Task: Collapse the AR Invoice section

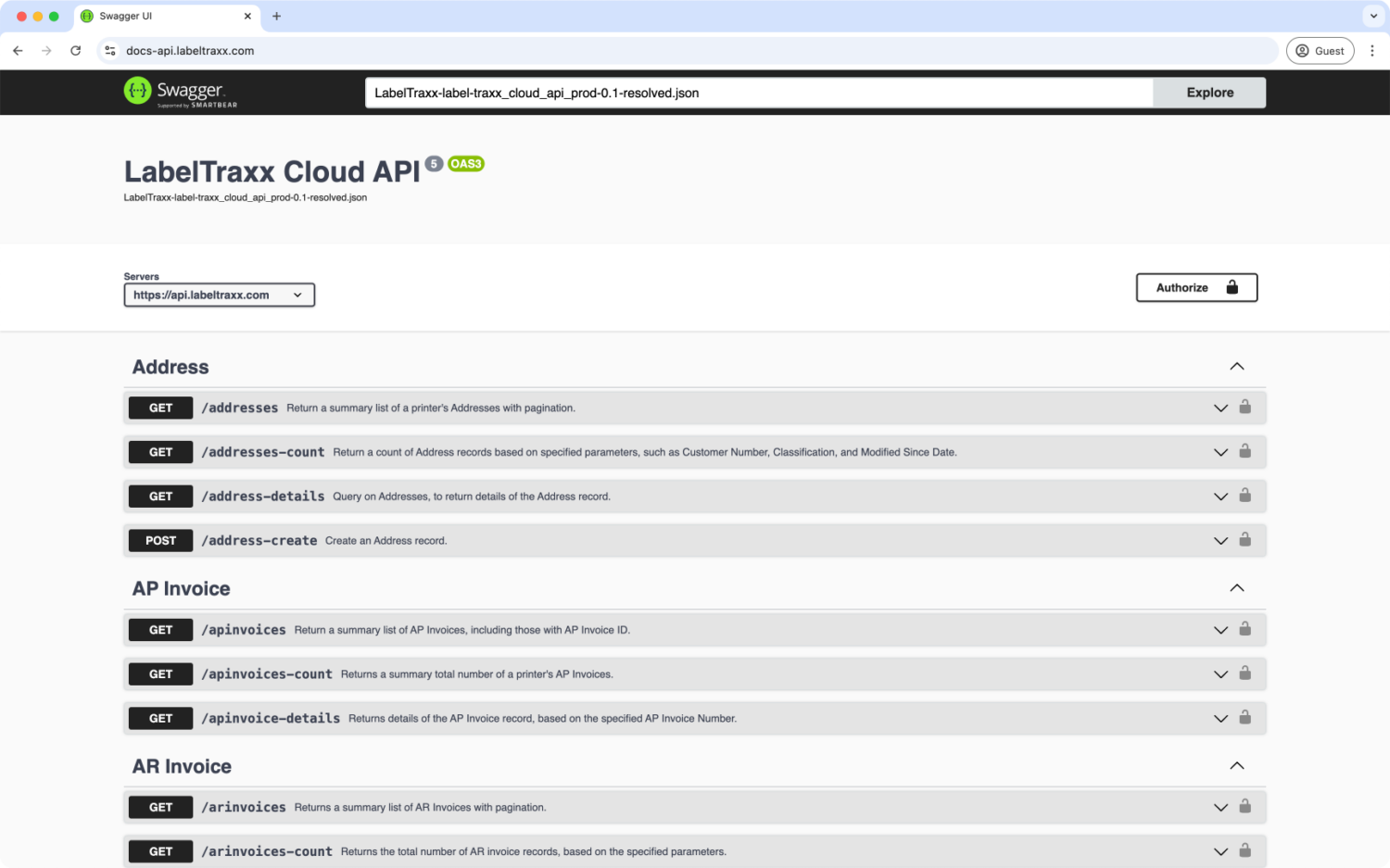Action: point(1236,766)
